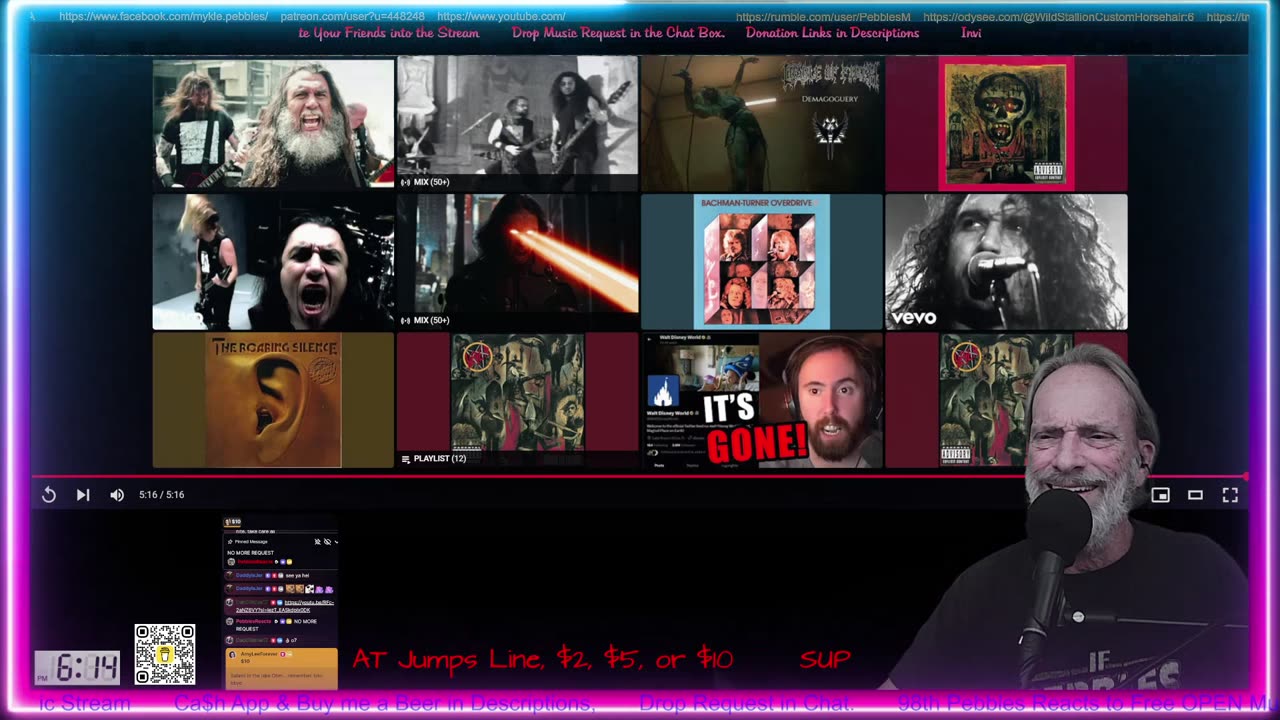Image resolution: width=1280 pixels, height=720 pixels.
Task: Click the orange $10 super chat message
Action: [x=281, y=668]
